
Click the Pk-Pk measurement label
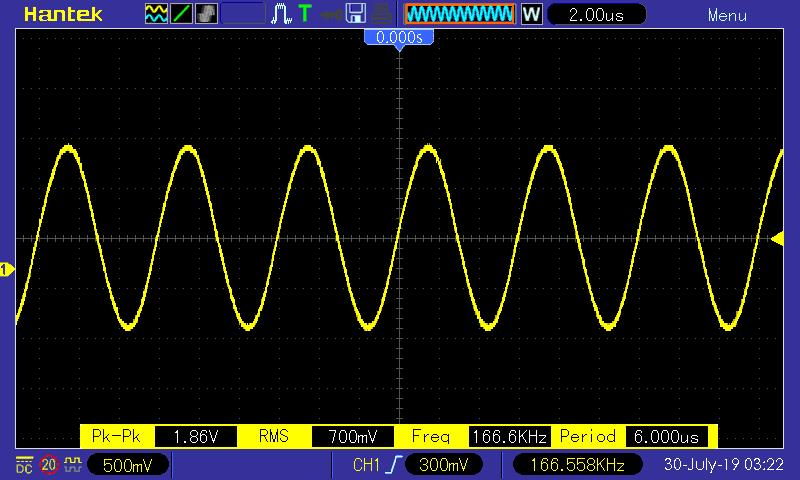pos(116,436)
